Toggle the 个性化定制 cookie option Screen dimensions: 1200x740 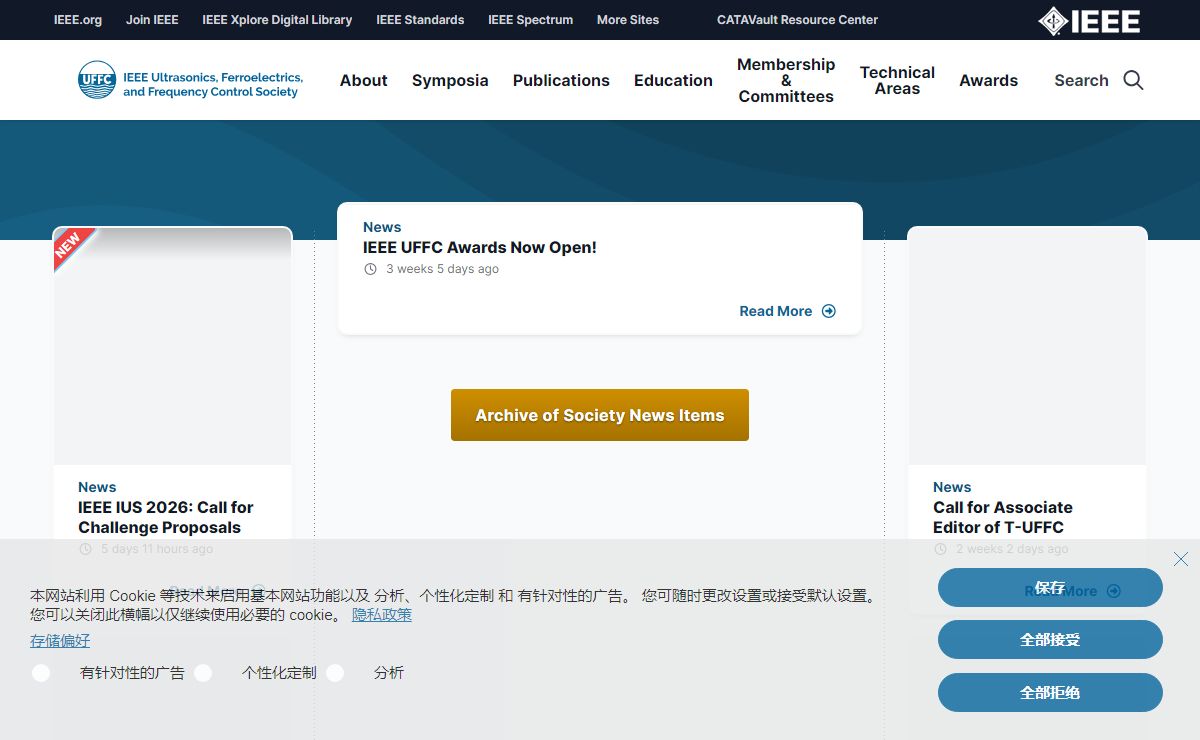click(x=203, y=673)
